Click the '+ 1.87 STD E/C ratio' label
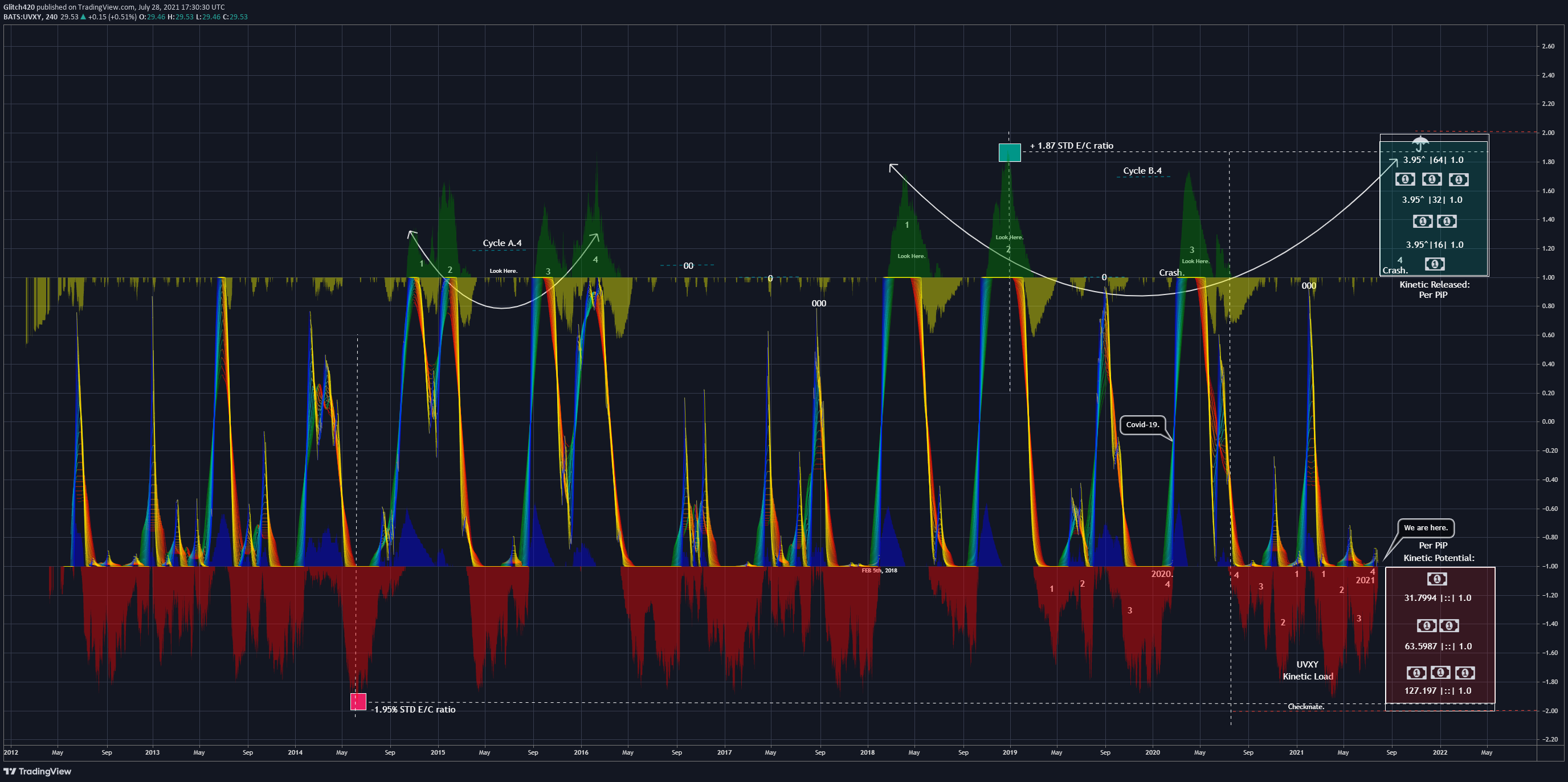This screenshot has width=1568, height=782. (1071, 146)
